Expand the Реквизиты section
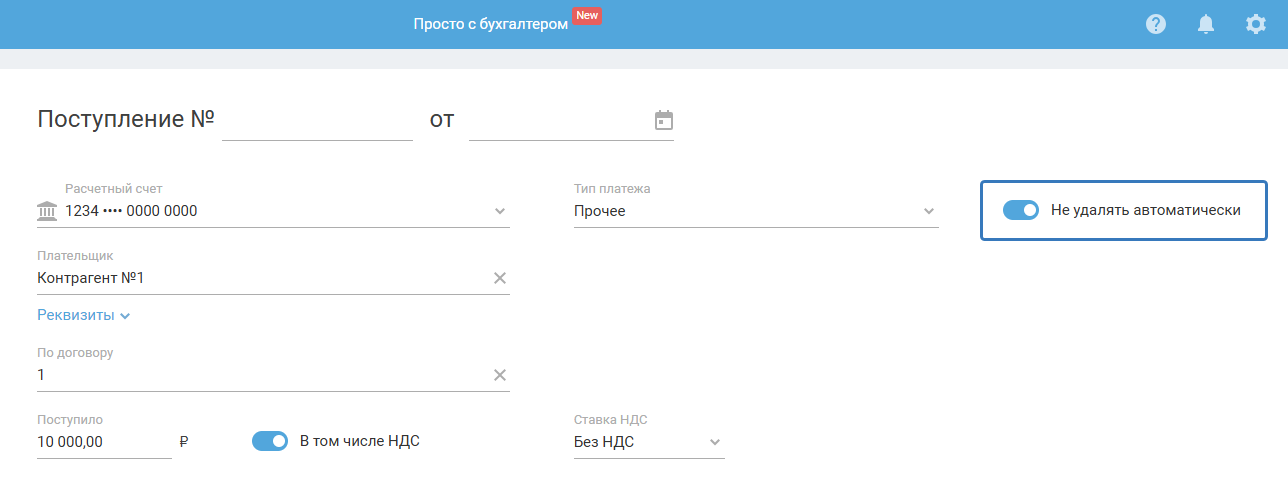Image resolution: width=1288 pixels, height=480 pixels. pyautogui.click(x=84, y=316)
